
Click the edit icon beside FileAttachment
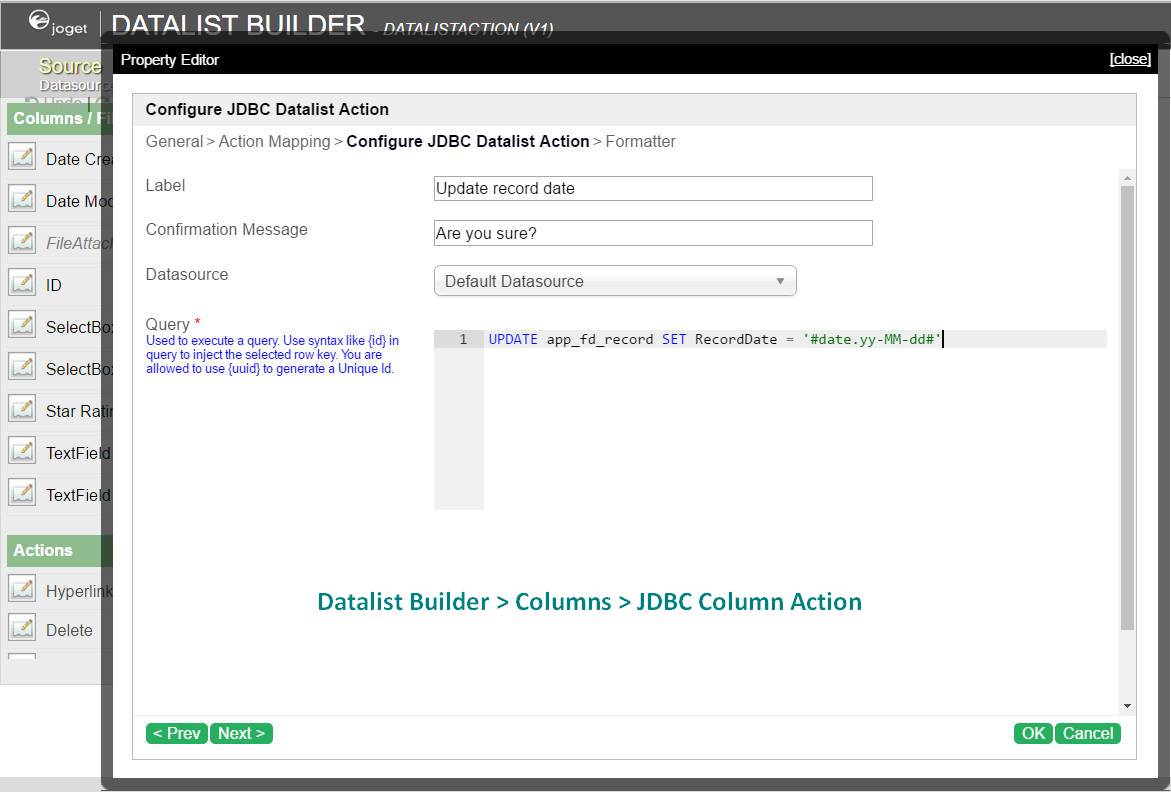(x=22, y=241)
